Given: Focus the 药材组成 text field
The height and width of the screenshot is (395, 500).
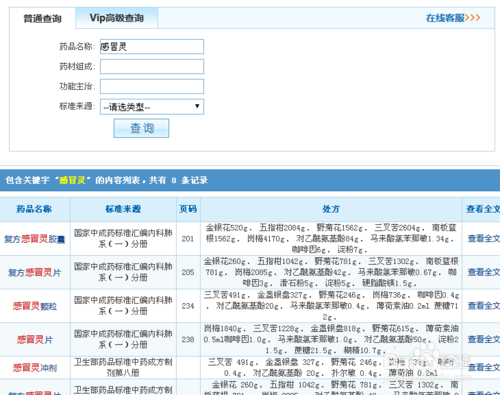Looking at the screenshot, I should click(x=152, y=67).
